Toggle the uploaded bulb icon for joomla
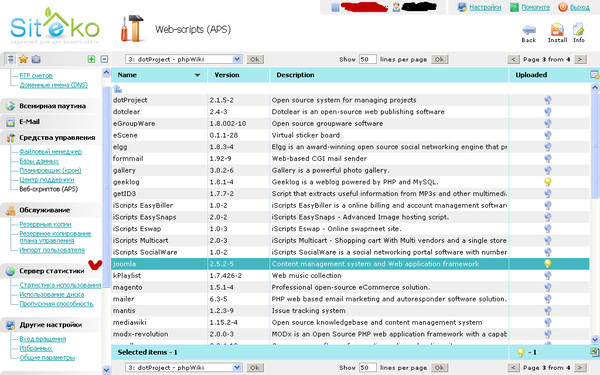The image size is (600, 375). [548, 264]
